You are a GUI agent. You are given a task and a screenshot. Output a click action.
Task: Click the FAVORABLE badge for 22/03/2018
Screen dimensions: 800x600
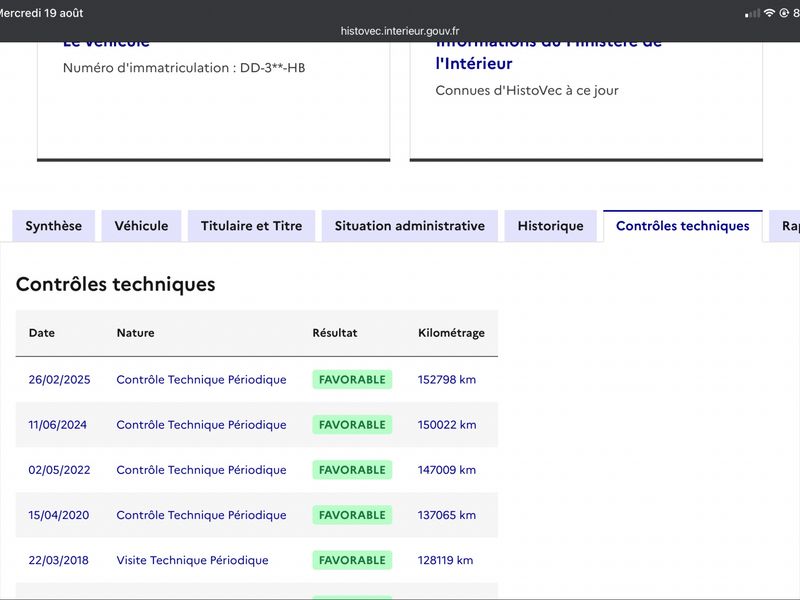click(352, 560)
